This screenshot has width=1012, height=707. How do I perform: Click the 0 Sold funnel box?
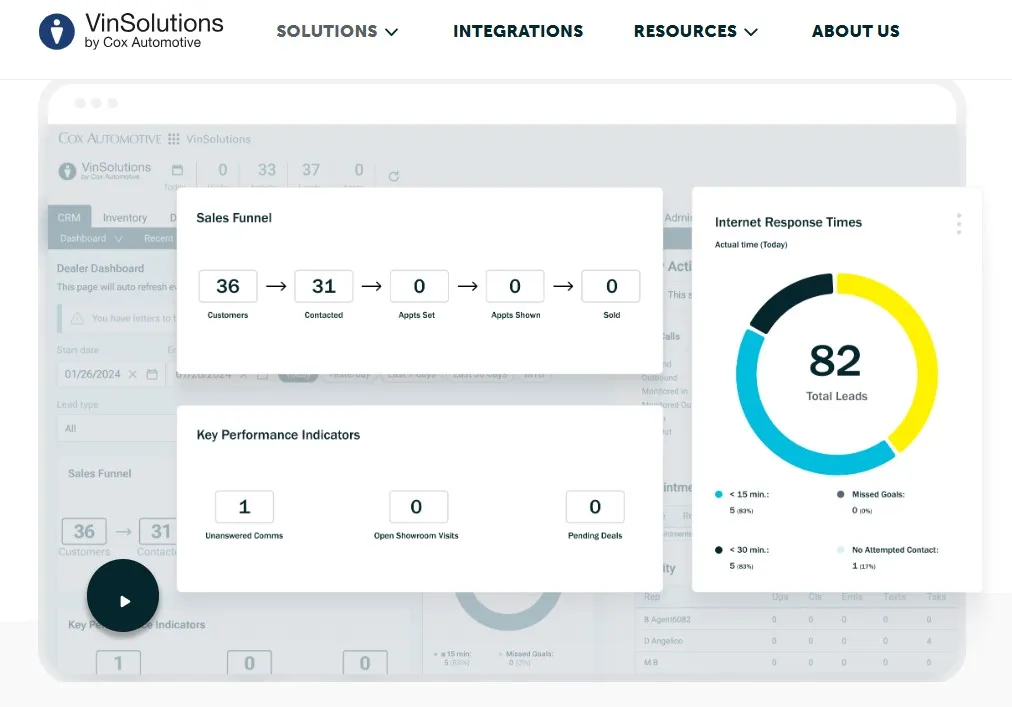click(611, 286)
